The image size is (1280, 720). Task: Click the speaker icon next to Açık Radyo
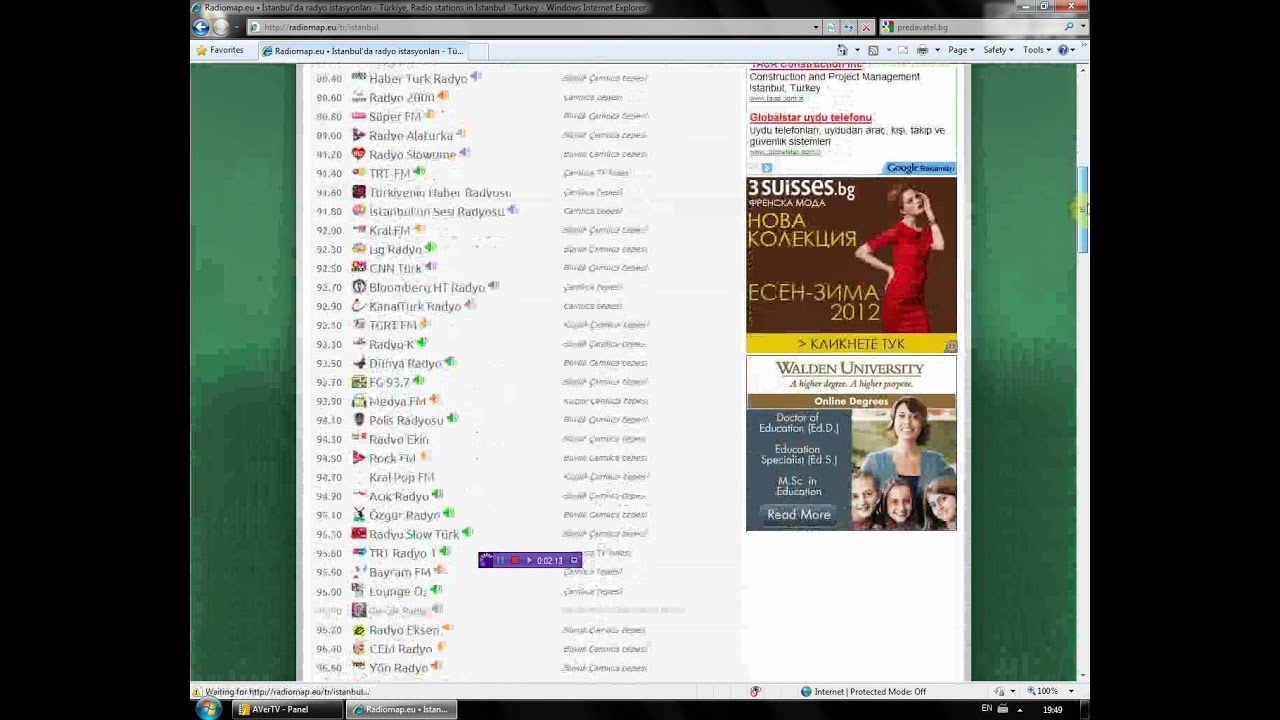437,495
